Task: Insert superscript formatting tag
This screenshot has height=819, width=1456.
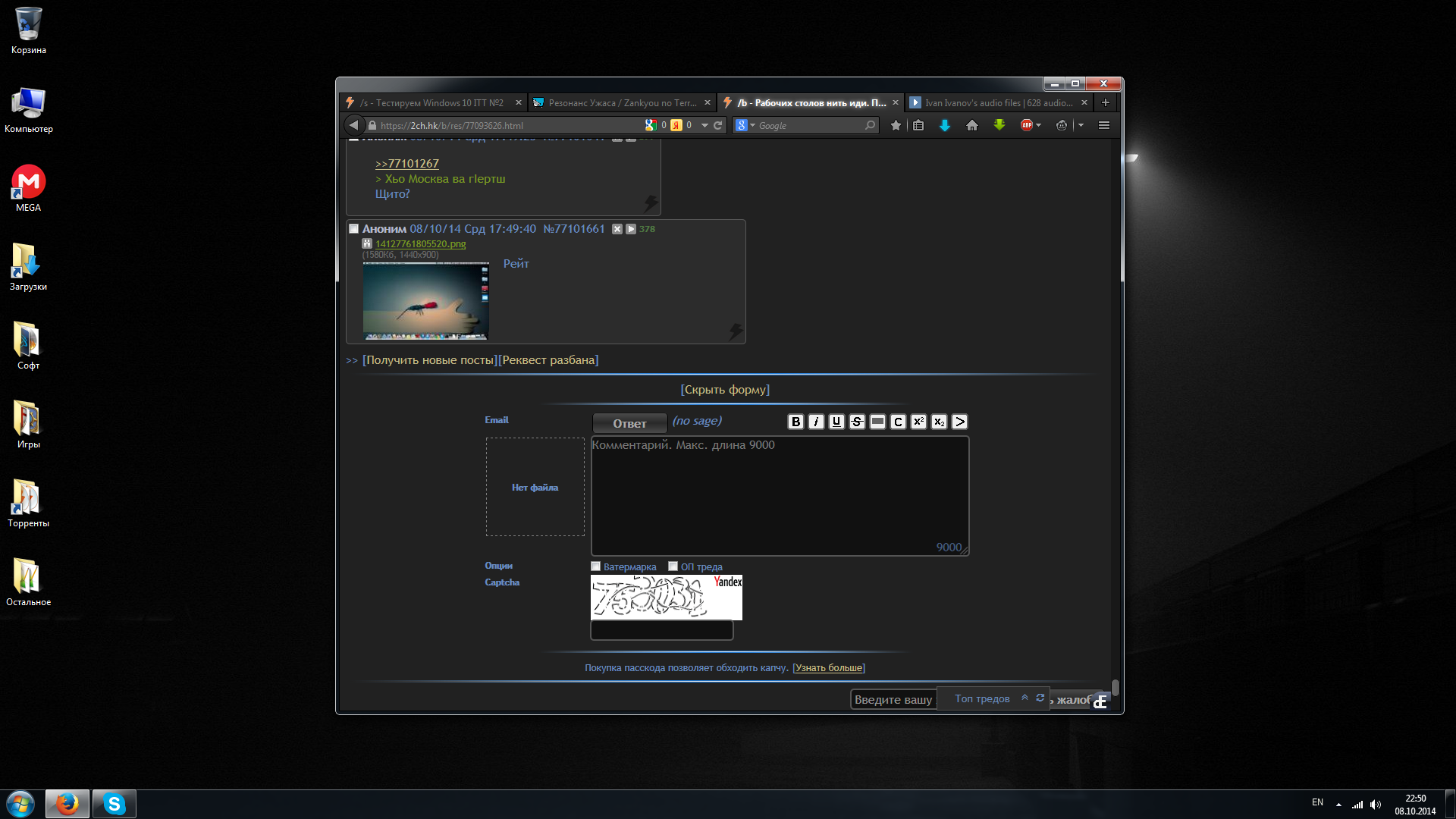Action: coord(918,422)
